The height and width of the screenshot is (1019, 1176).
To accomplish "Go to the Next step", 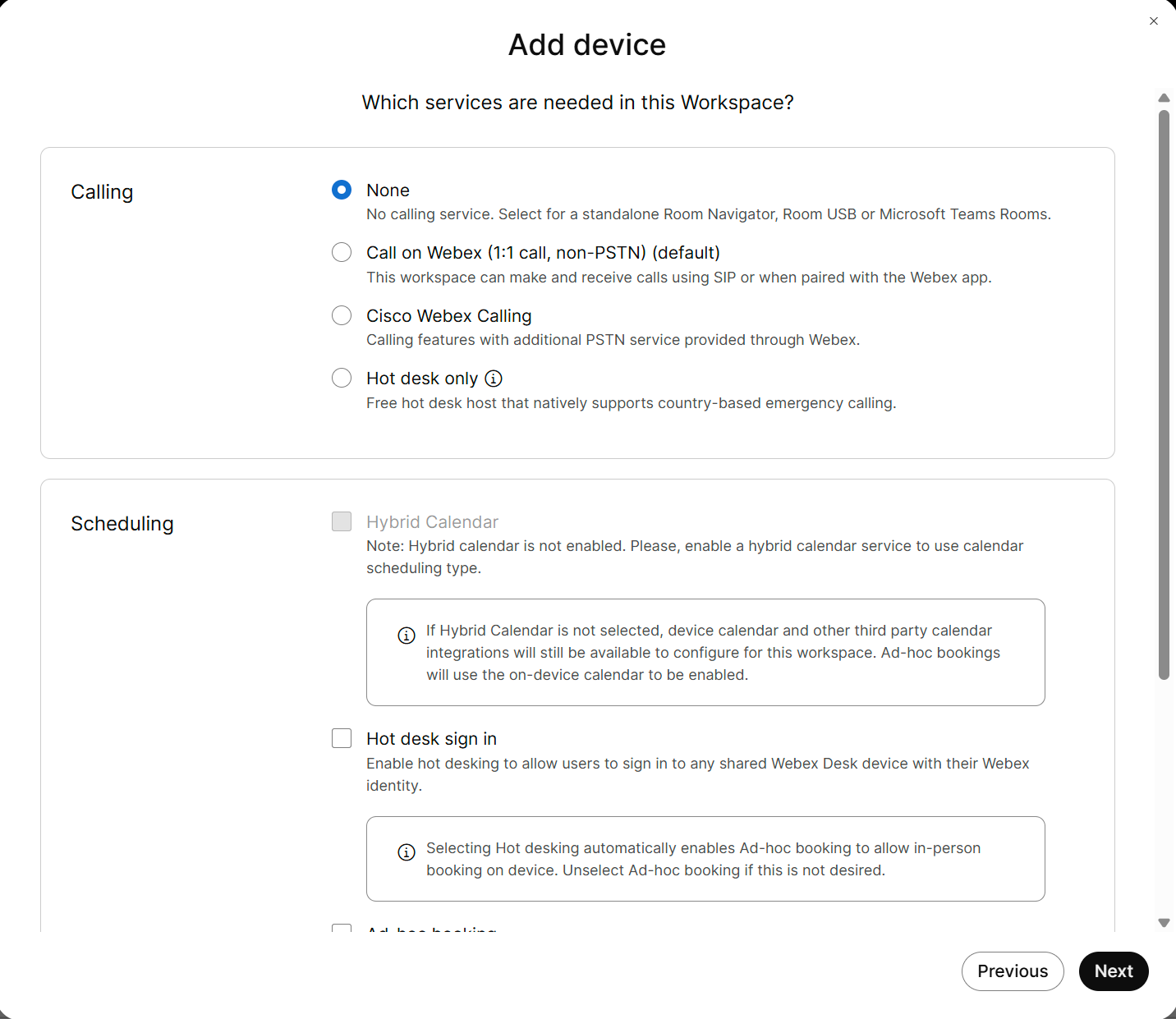I will (x=1114, y=971).
